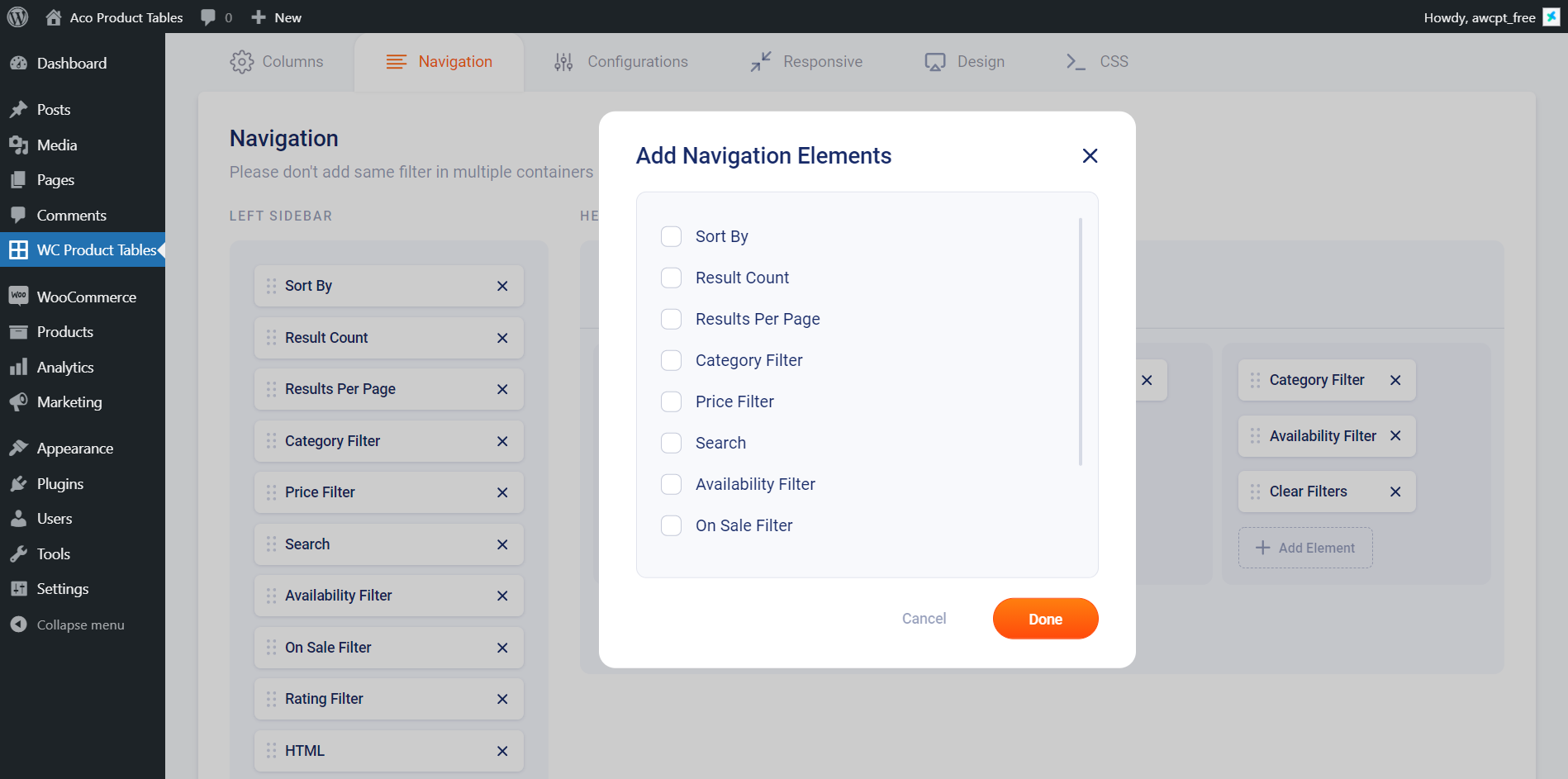Open the CSS tab
This screenshot has height=779, width=1568.
coord(1096,62)
